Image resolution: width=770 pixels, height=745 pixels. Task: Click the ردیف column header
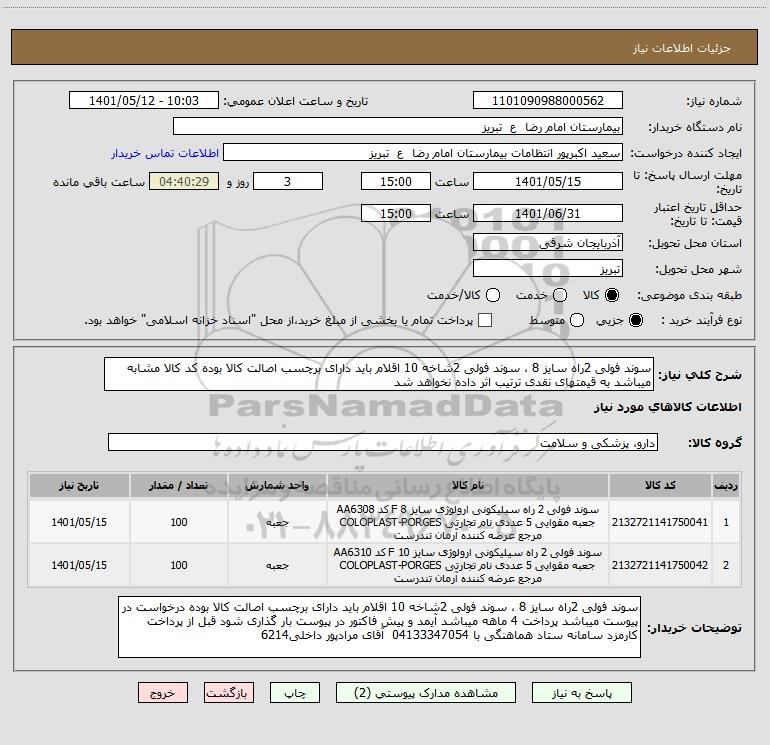point(726,486)
